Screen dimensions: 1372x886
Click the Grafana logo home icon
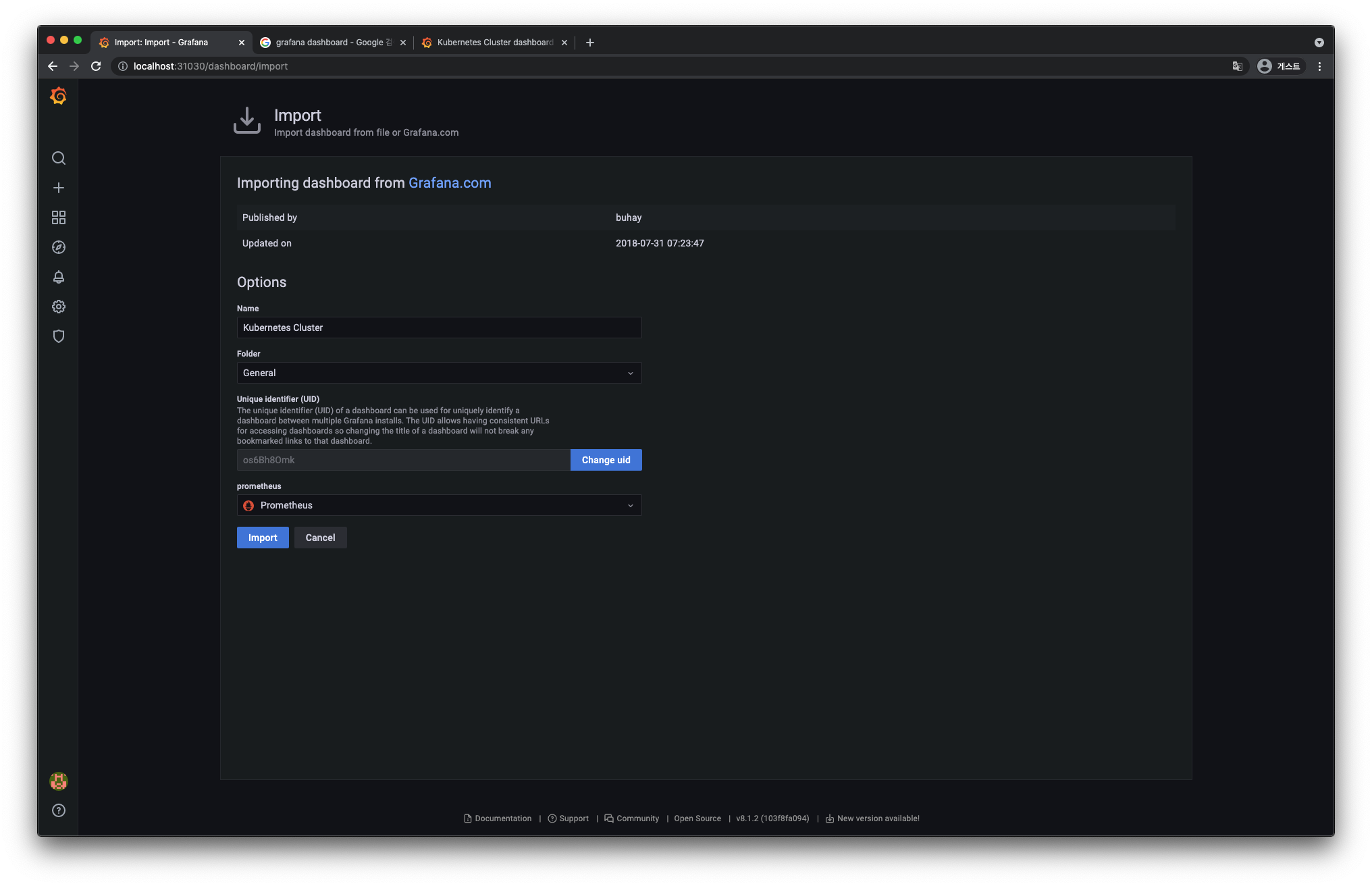[x=59, y=96]
